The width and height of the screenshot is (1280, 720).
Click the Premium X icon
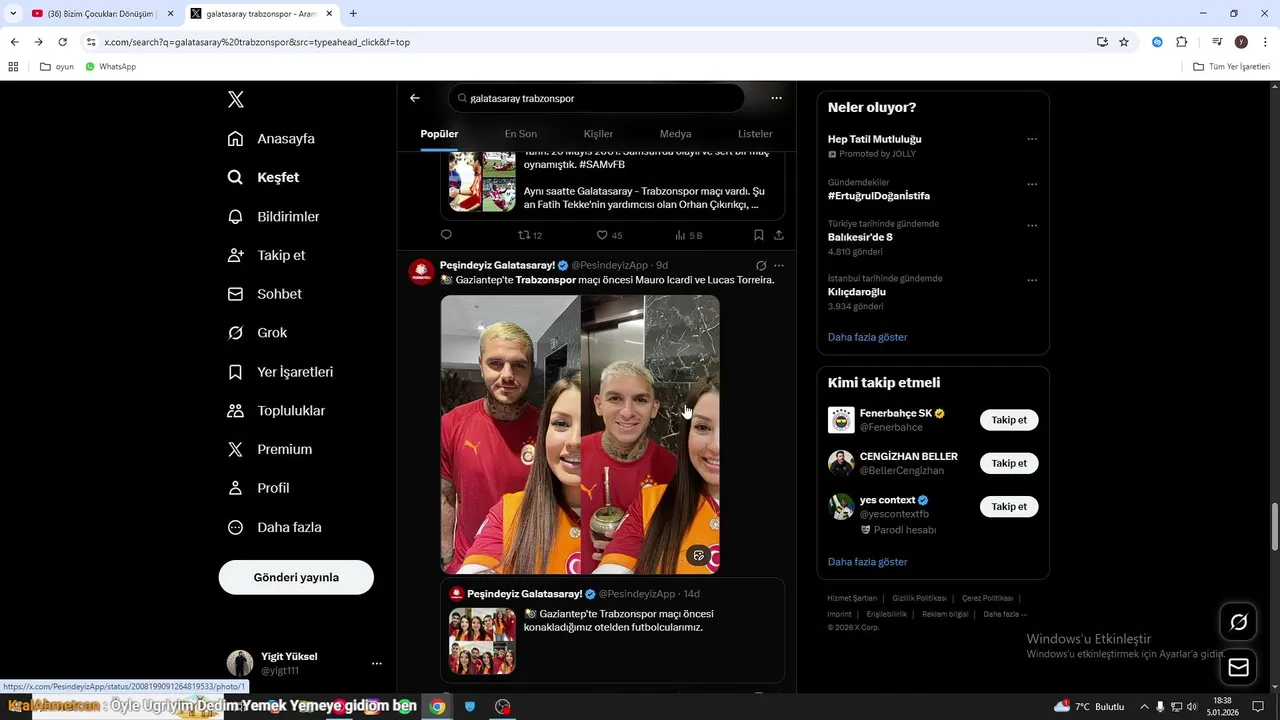pyautogui.click(x=235, y=450)
